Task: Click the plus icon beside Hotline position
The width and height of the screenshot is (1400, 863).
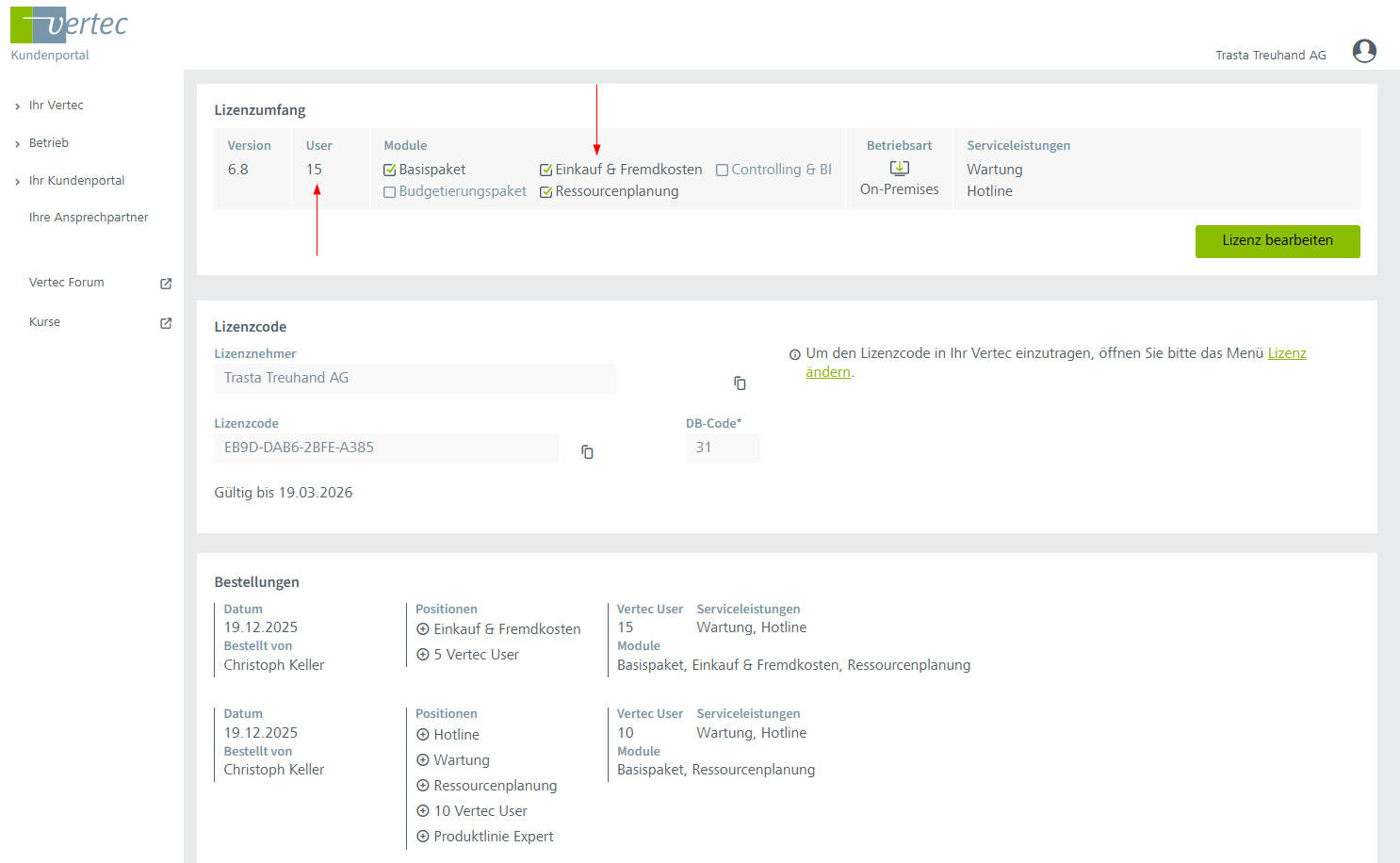Action: tap(423, 735)
